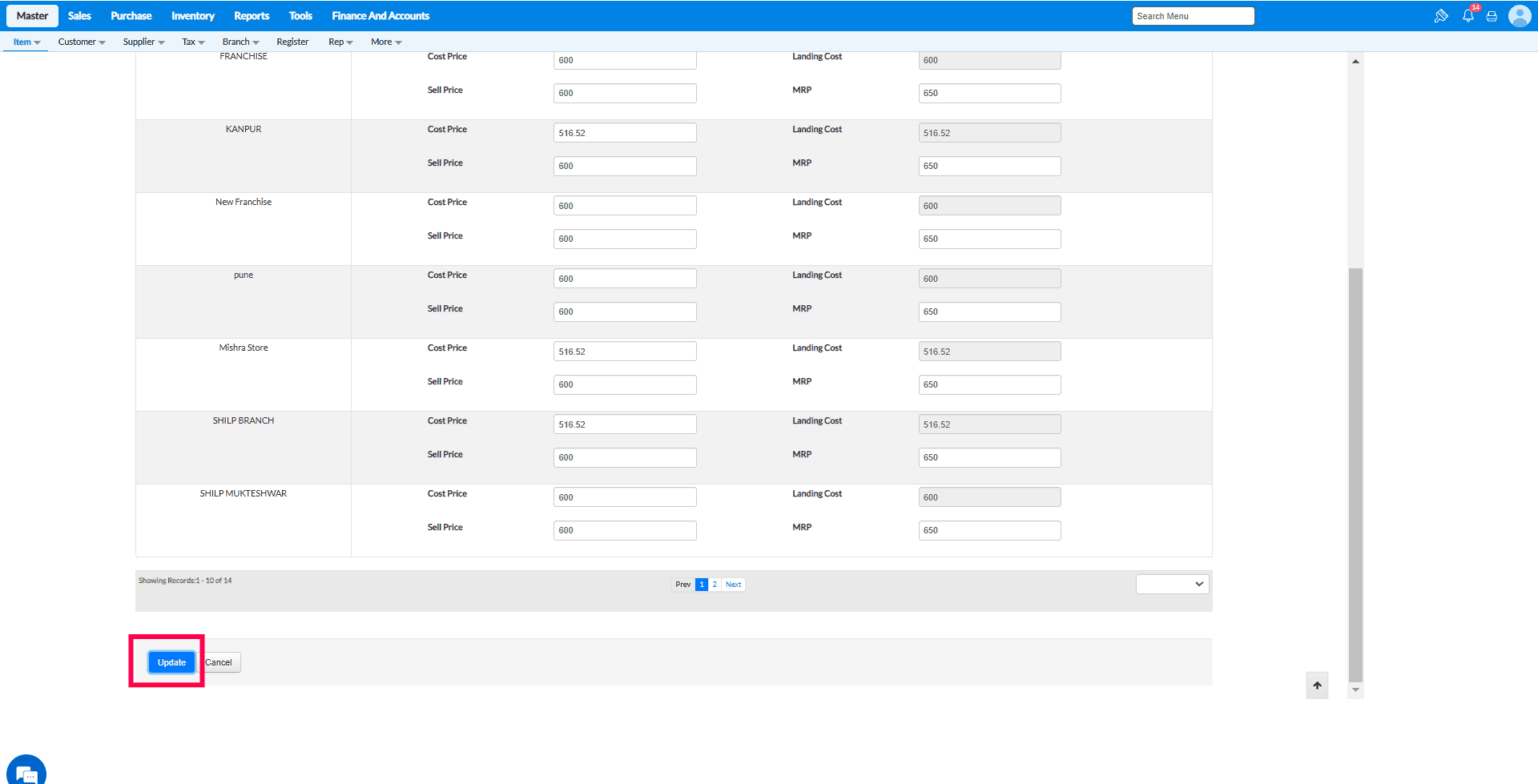Open the Sales menu
Image resolution: width=1538 pixels, height=784 pixels.
pyautogui.click(x=79, y=16)
